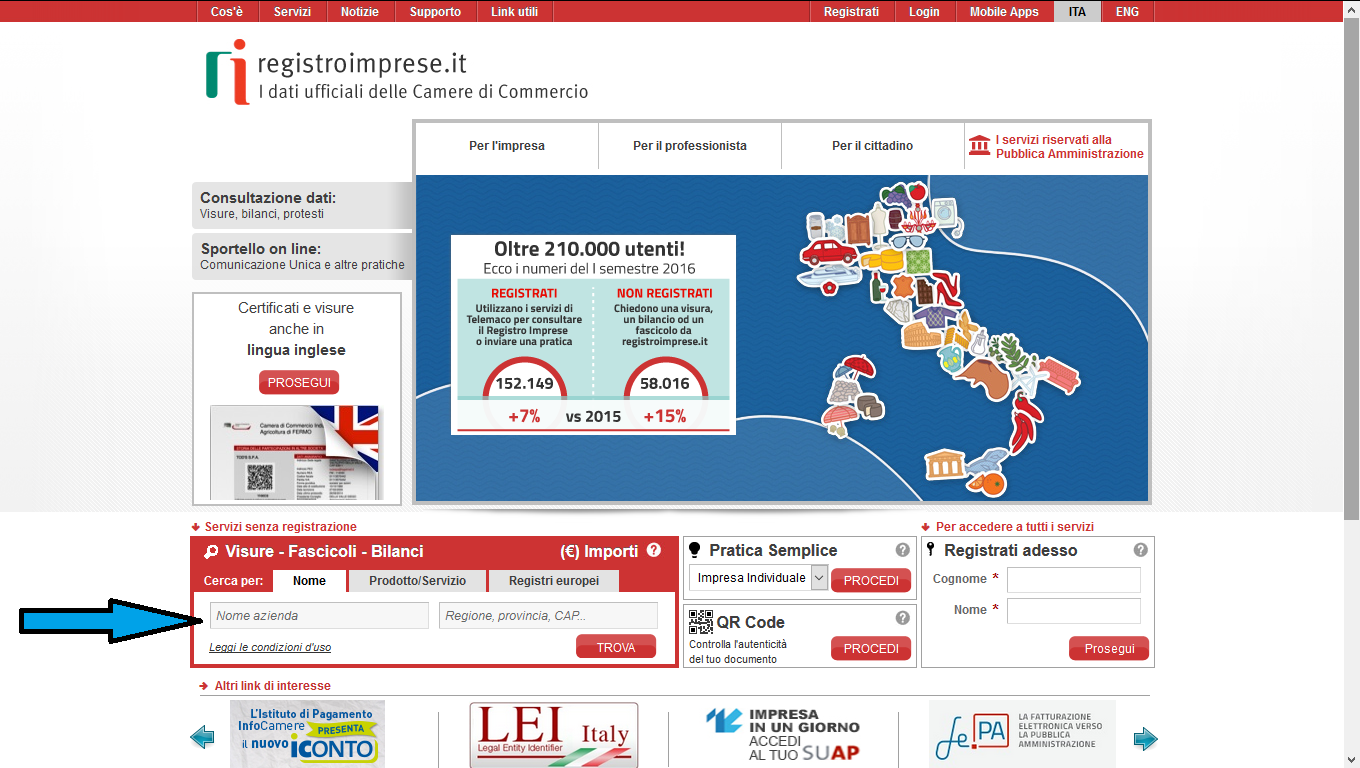Viewport: 1360px width, 768px height.
Task: Click the QR Code help question mark
Action: click(902, 618)
